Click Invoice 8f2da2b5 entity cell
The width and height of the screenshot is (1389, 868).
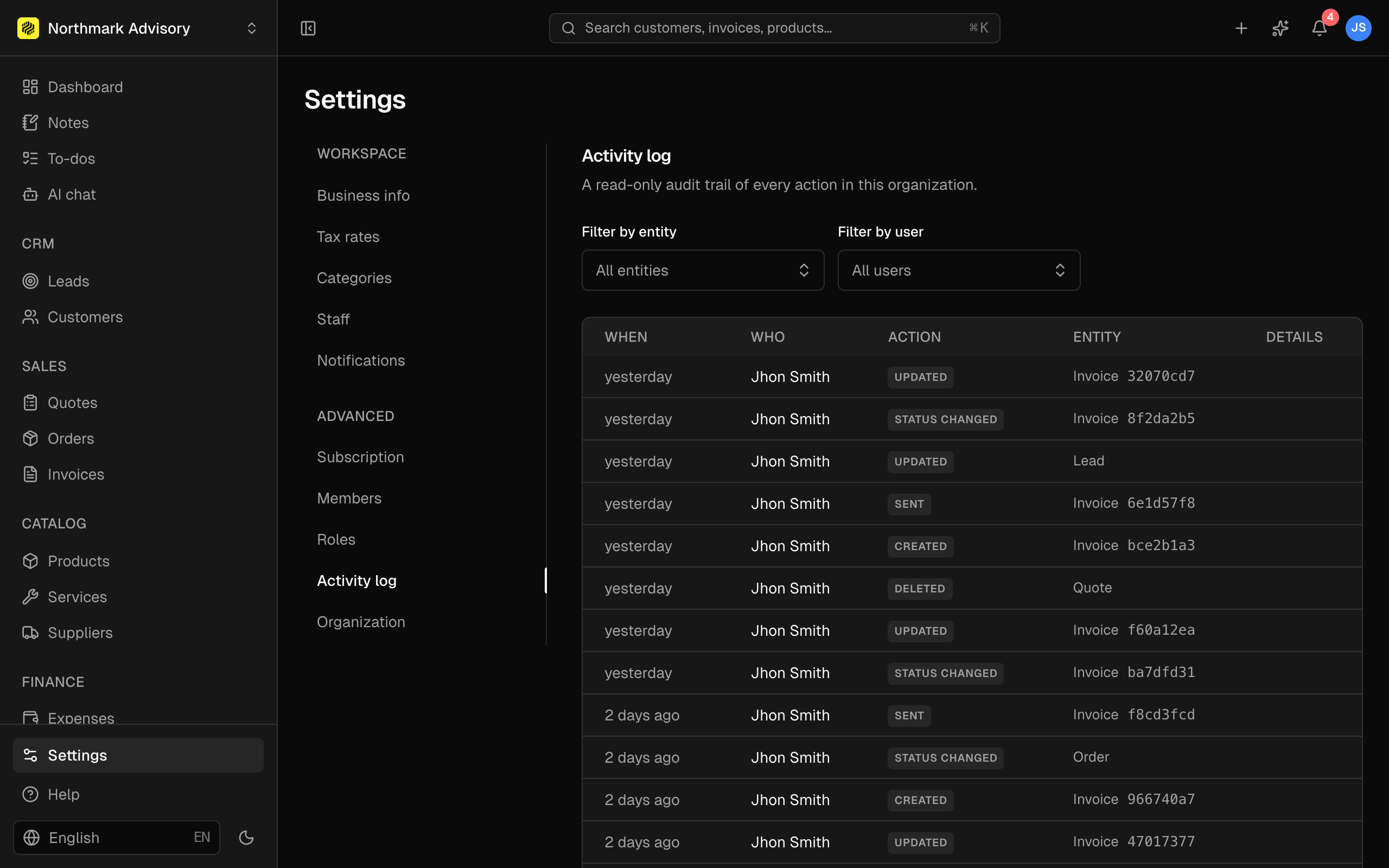[x=1134, y=418]
